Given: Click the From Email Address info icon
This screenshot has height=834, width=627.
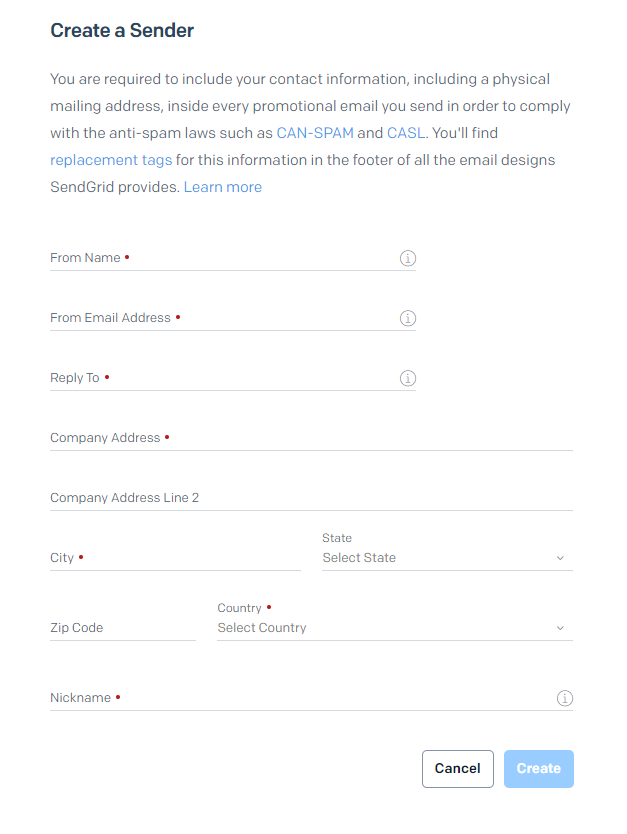Looking at the screenshot, I should [x=408, y=318].
